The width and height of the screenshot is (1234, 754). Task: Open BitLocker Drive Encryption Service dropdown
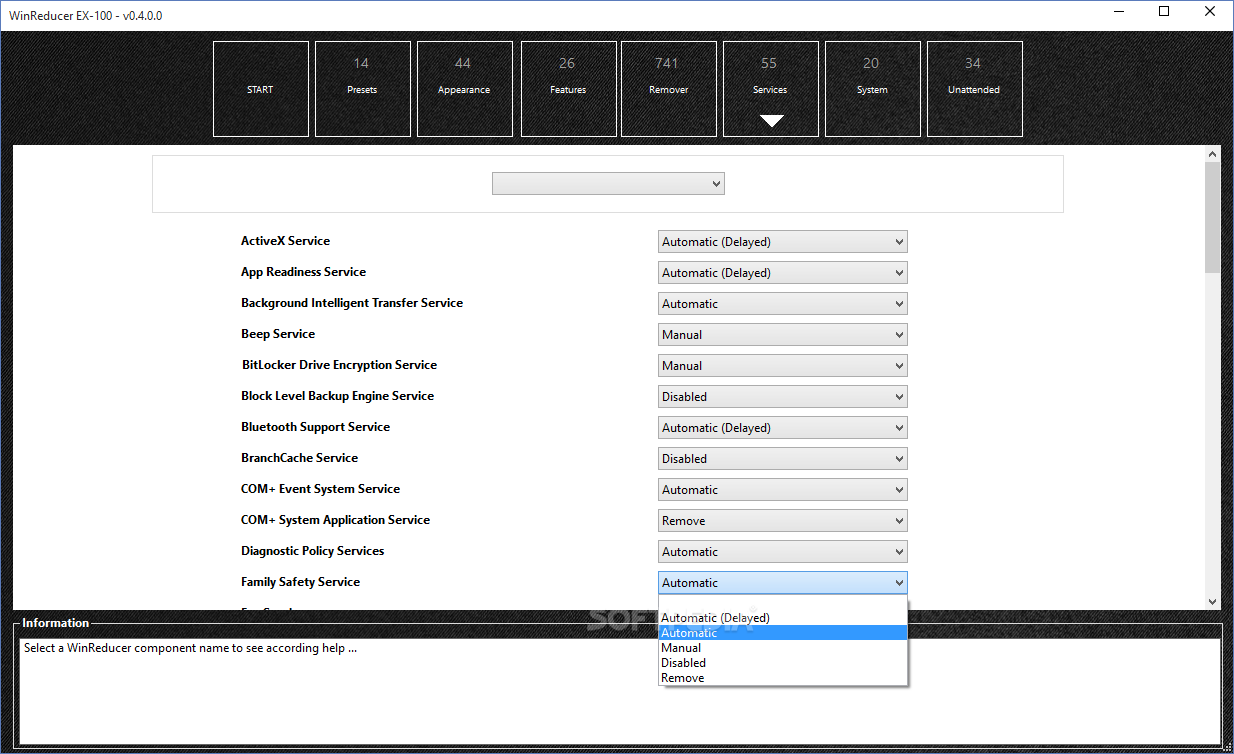(783, 366)
